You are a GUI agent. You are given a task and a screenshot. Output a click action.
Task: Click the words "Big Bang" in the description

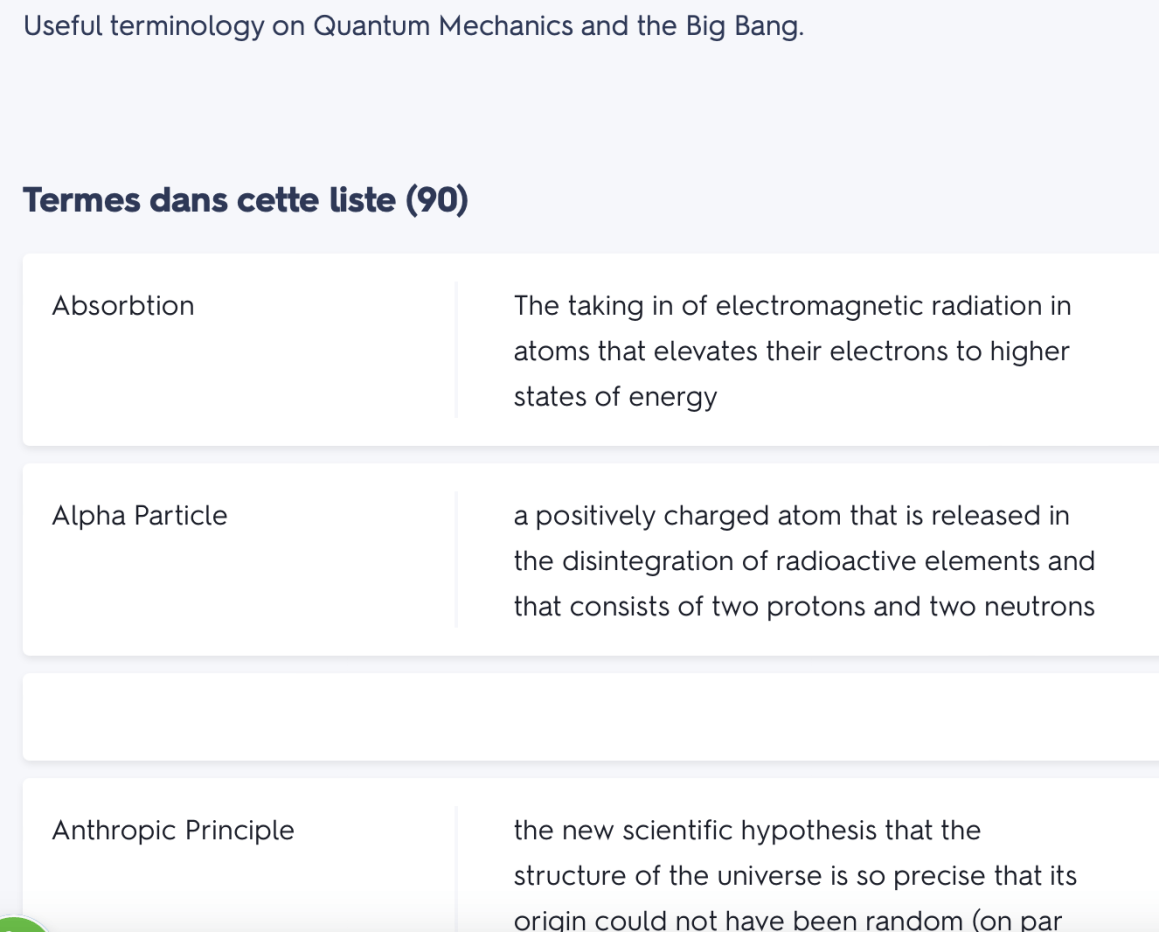pos(743,26)
